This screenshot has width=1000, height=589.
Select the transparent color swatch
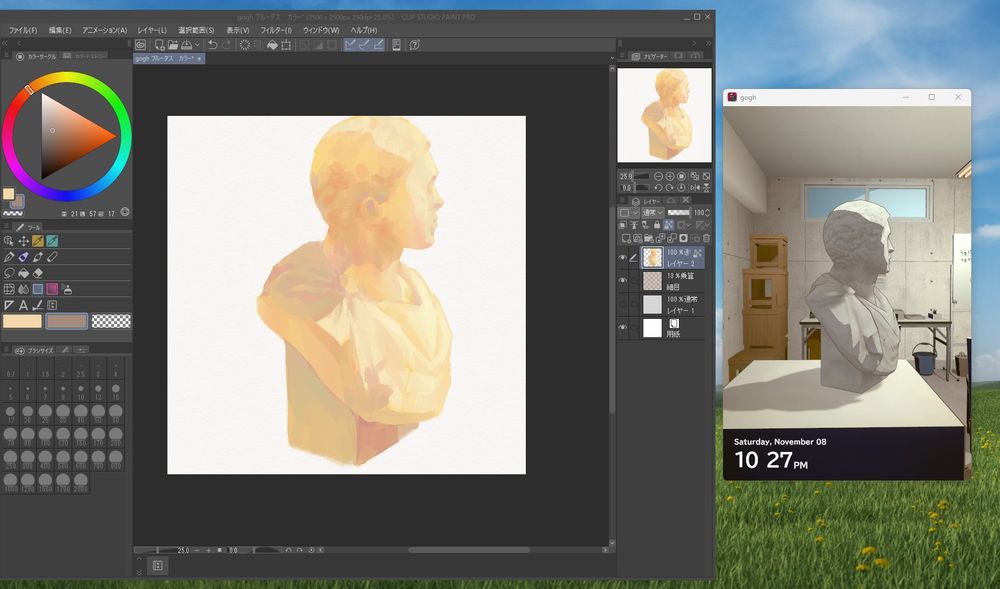tap(111, 321)
